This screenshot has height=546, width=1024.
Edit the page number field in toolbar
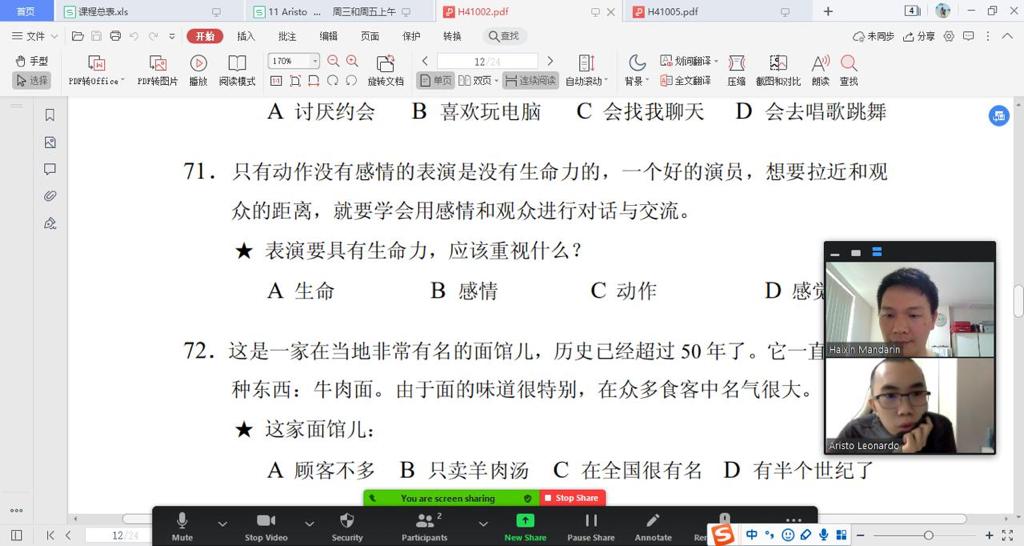pos(487,61)
